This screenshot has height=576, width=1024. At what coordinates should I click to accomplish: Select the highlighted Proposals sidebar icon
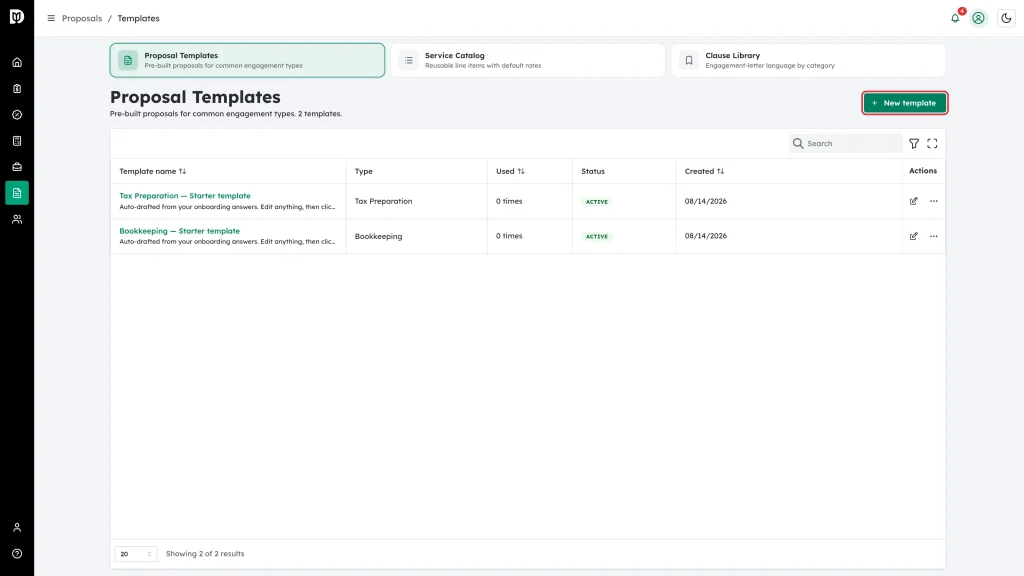[17, 193]
